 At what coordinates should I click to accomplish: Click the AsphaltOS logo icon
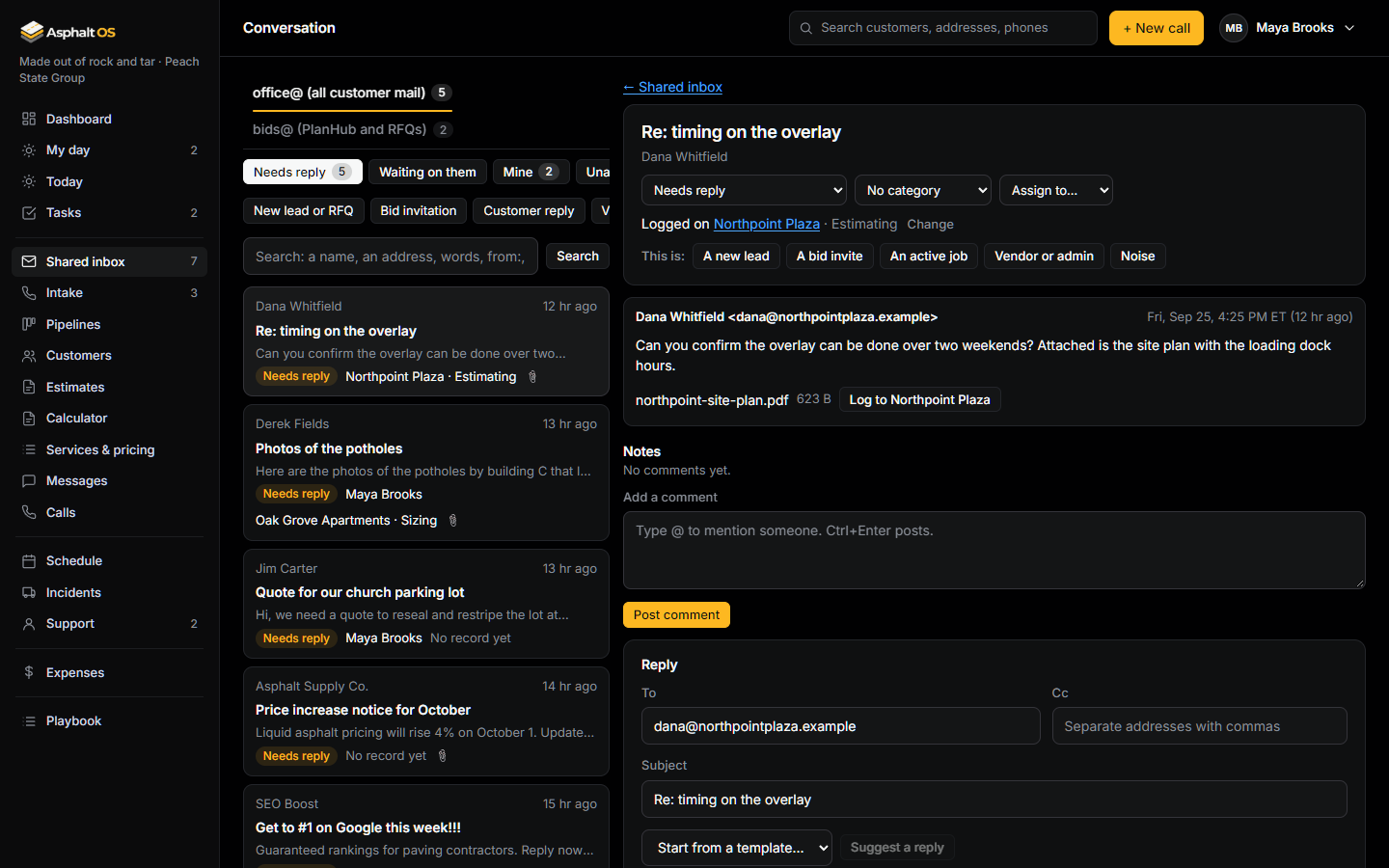click(x=32, y=32)
